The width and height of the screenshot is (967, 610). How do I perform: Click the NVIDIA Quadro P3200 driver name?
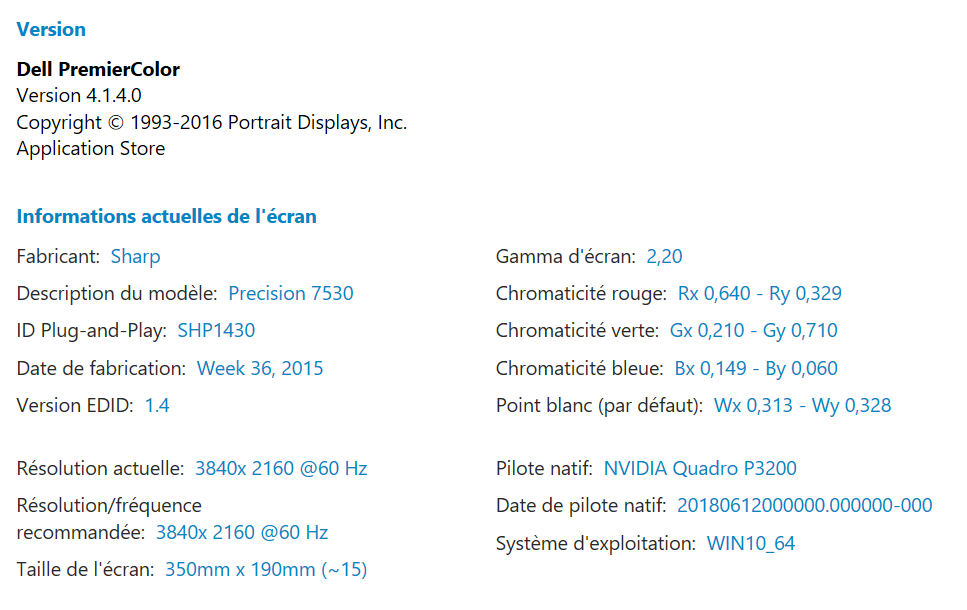[700, 468]
